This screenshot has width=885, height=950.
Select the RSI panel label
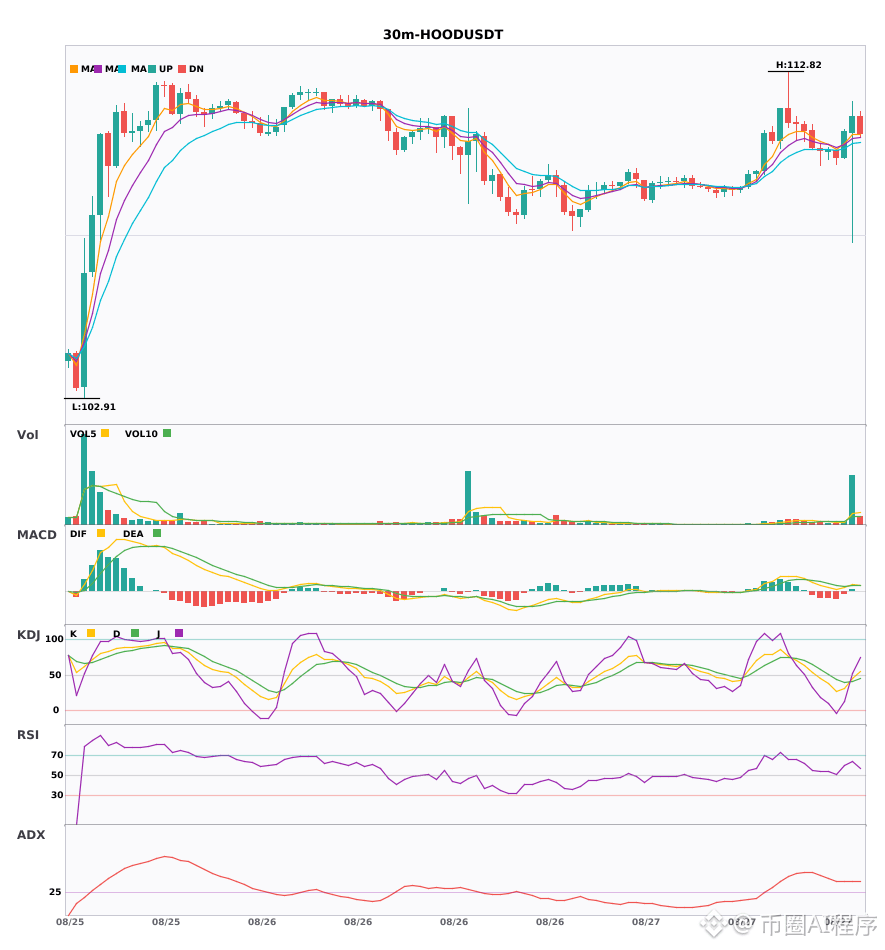coord(28,735)
